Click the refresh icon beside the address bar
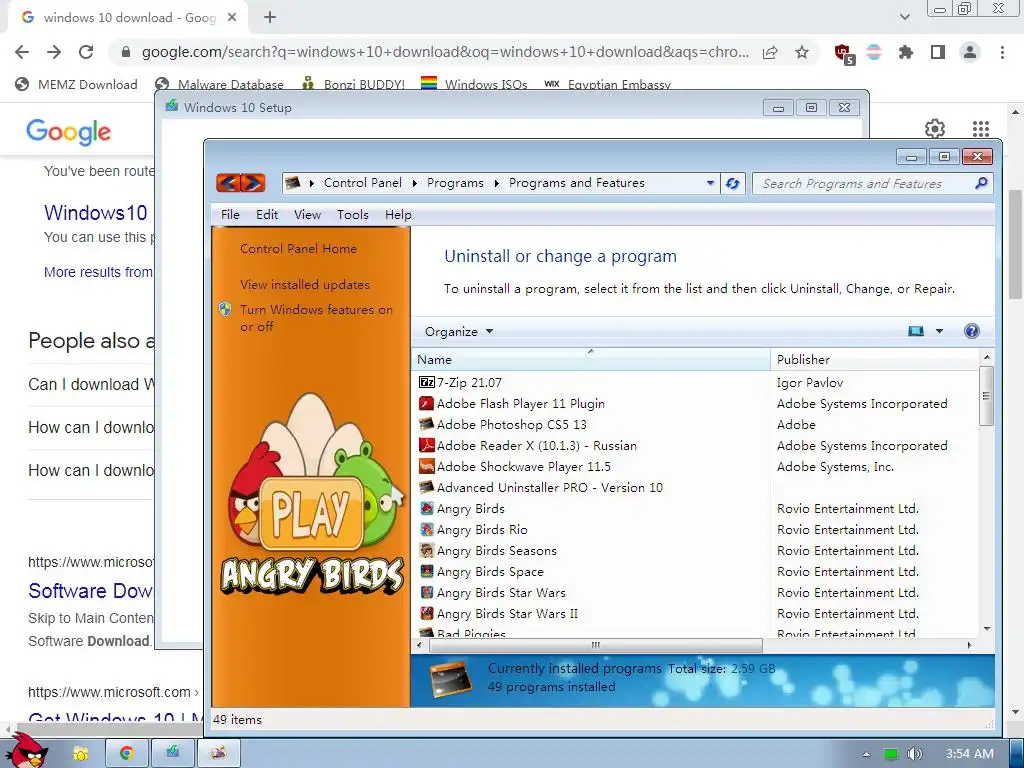Viewport: 1024px width, 768px height. click(733, 184)
